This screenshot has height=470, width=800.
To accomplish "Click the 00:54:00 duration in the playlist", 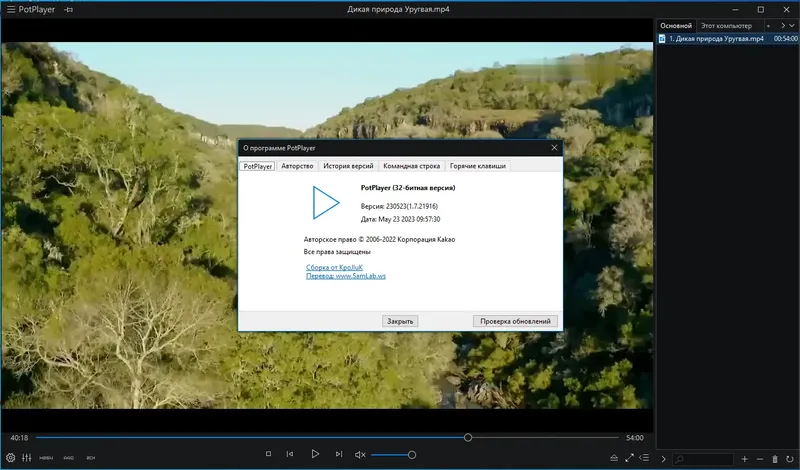I will pyautogui.click(x=785, y=39).
